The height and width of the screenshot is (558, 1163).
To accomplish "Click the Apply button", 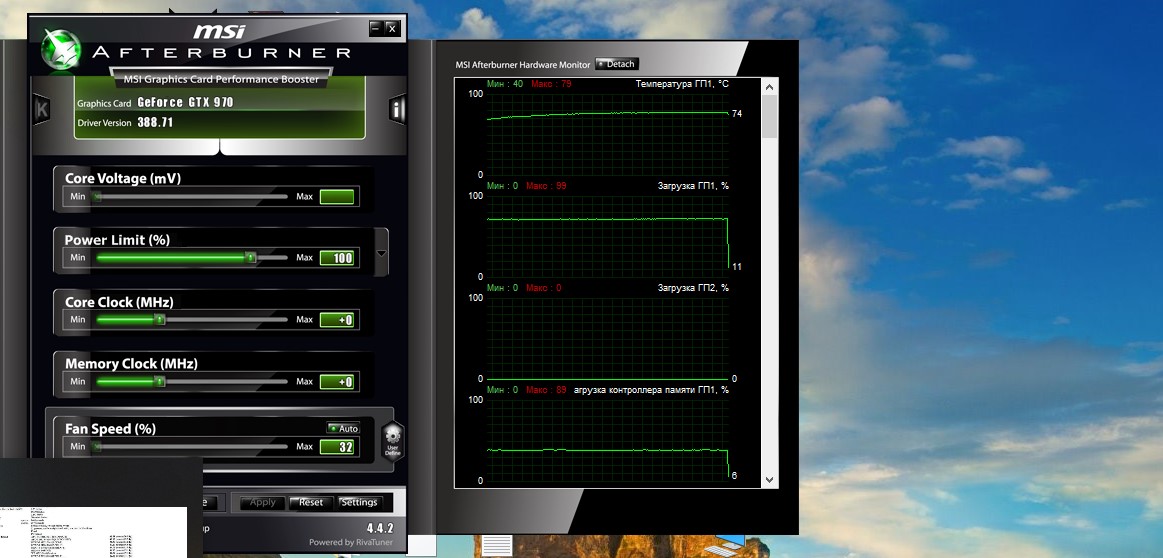I will click(263, 502).
